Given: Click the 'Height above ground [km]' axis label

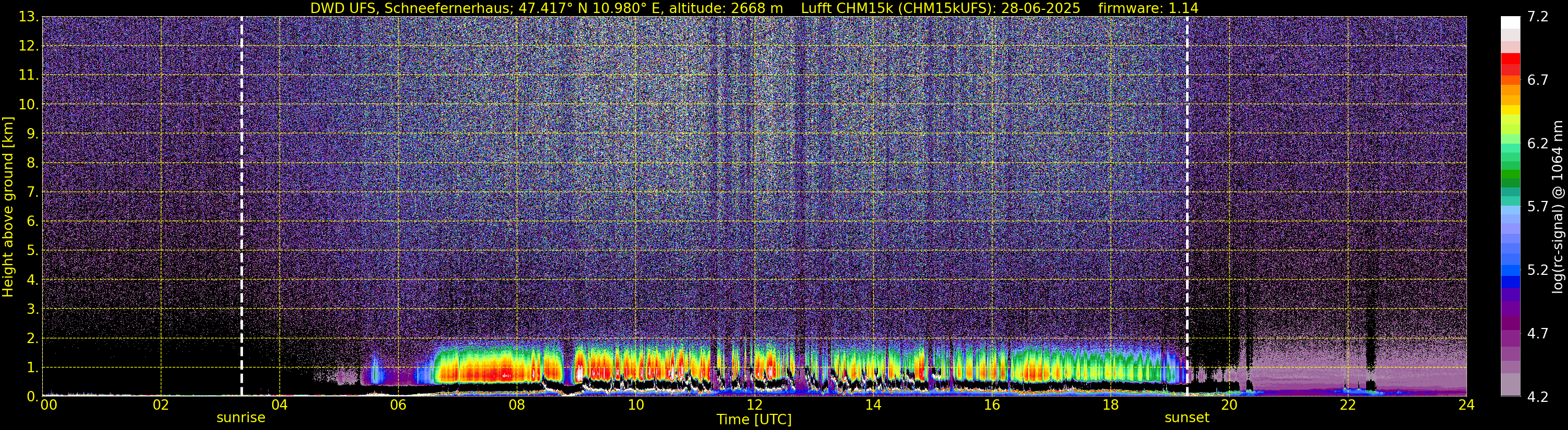Looking at the screenshot, I should tap(8, 207).
